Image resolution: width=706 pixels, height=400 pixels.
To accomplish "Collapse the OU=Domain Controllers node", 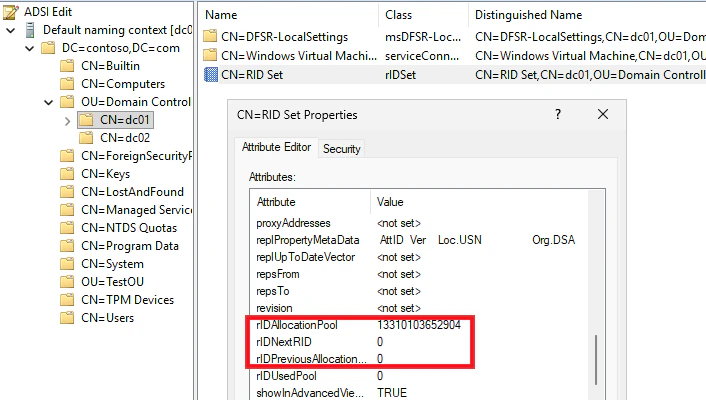I will (49, 102).
